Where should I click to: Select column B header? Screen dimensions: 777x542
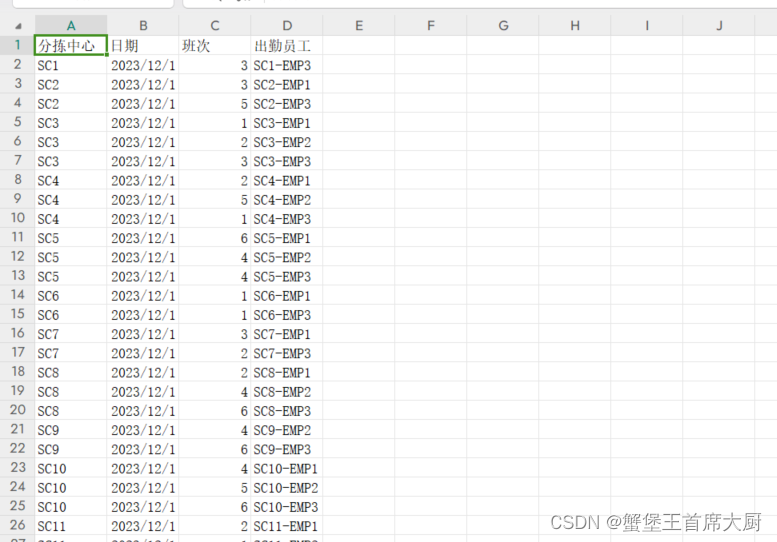pyautogui.click(x=143, y=25)
